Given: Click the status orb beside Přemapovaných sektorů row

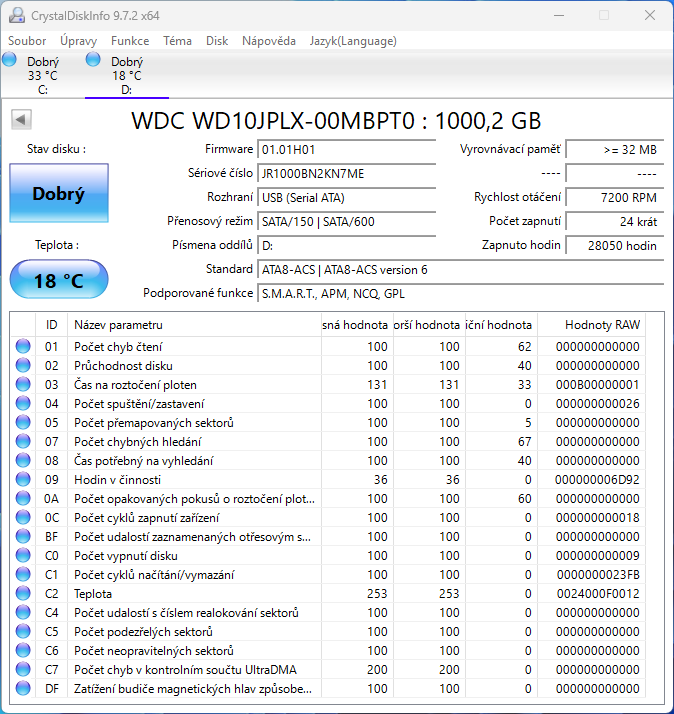Looking at the screenshot, I should pos(22,423).
